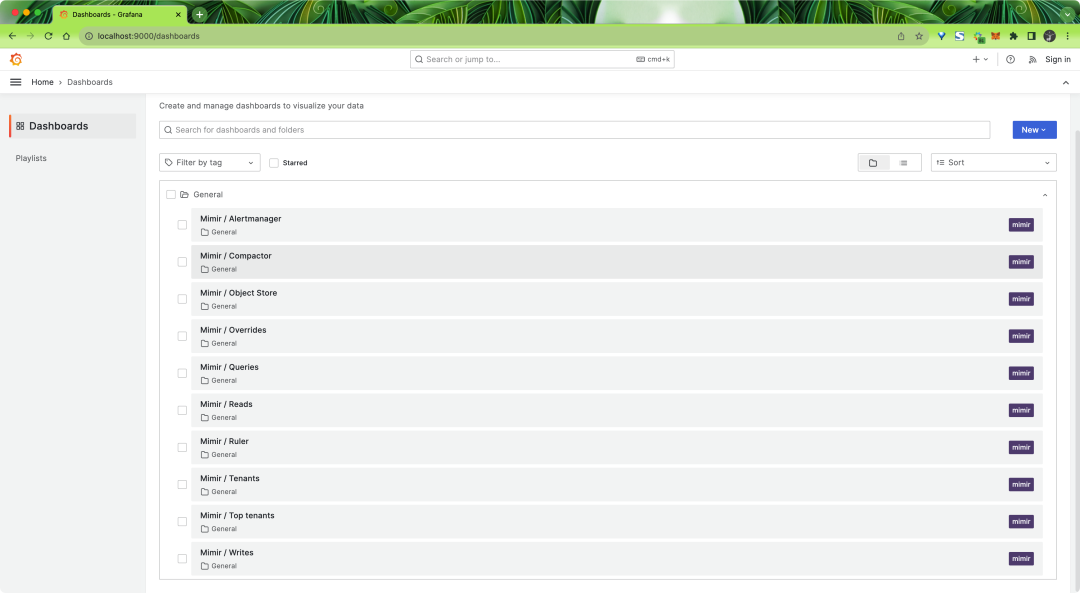
Task: Open the Sort dropdown
Action: (993, 163)
